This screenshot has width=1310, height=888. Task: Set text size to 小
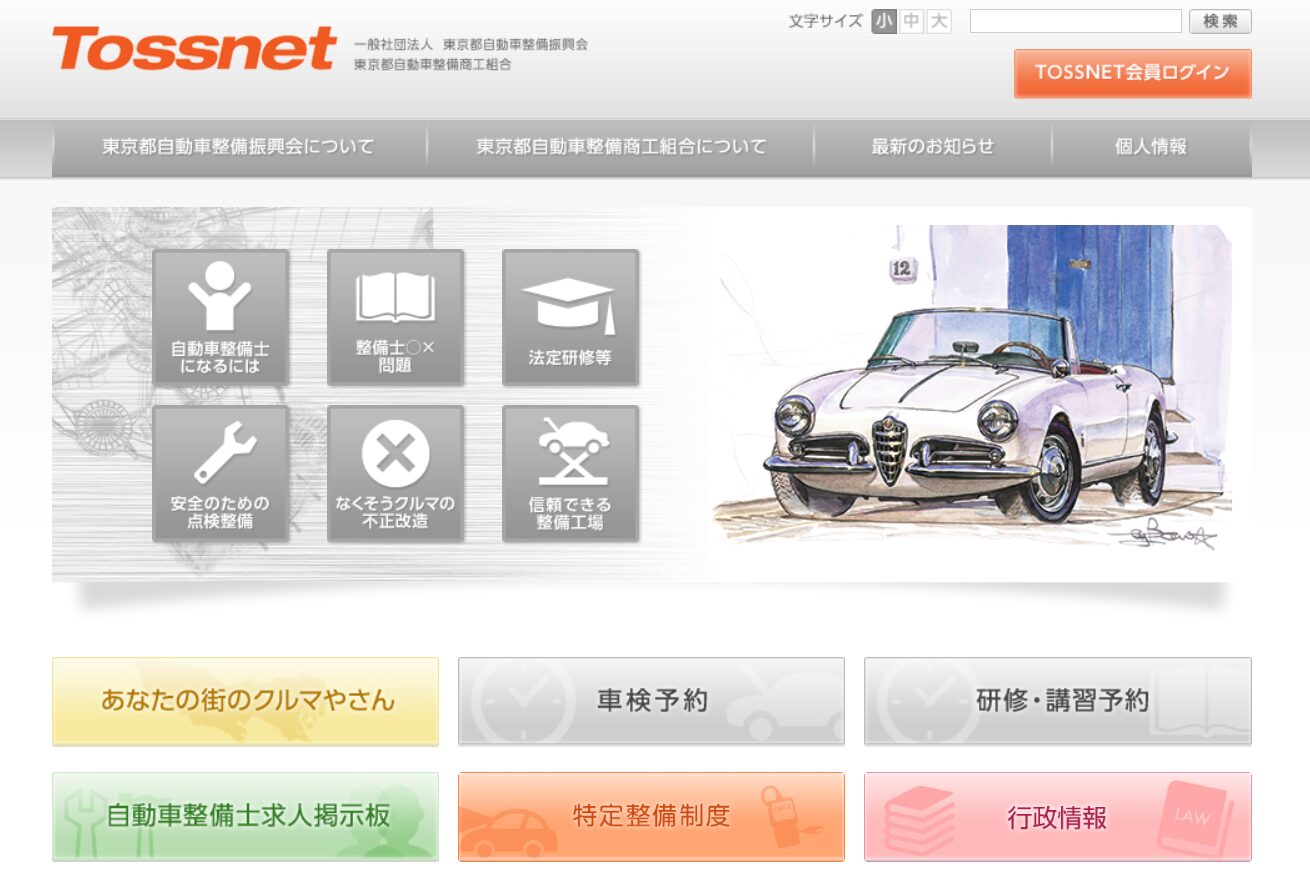tap(884, 21)
